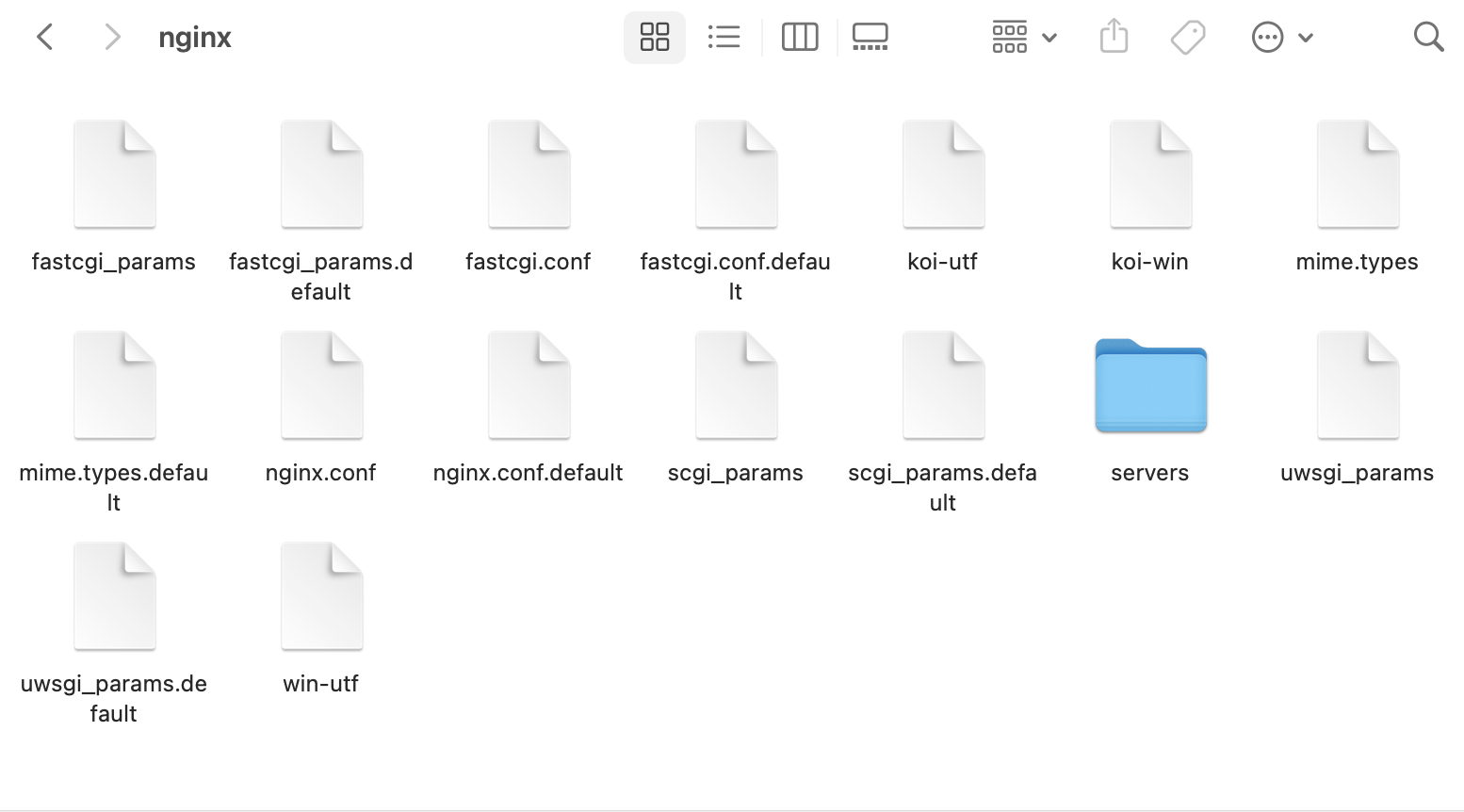Select the uwsgi_params.default file icon
This screenshot has height=812, width=1464.
coord(114,596)
